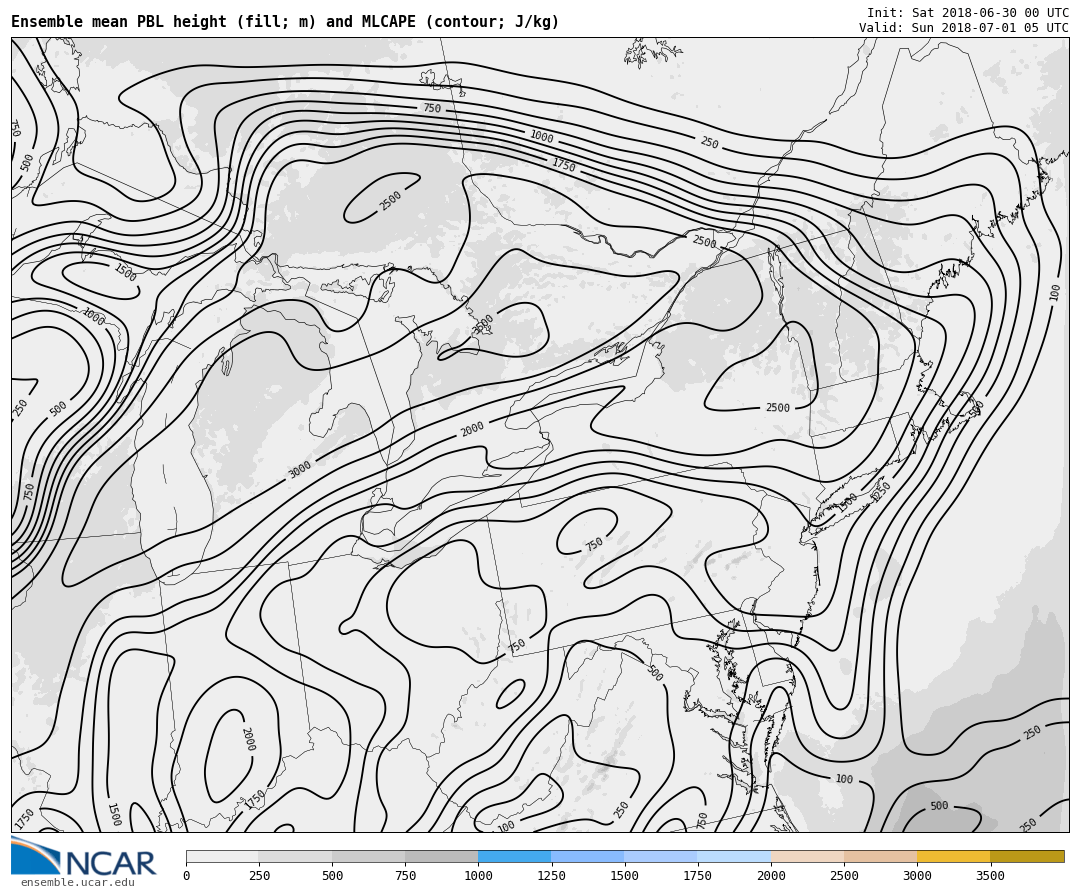The image size is (1080, 895).
Task: Click the colorbar tick label '3000'
Action: pyautogui.click(x=917, y=876)
